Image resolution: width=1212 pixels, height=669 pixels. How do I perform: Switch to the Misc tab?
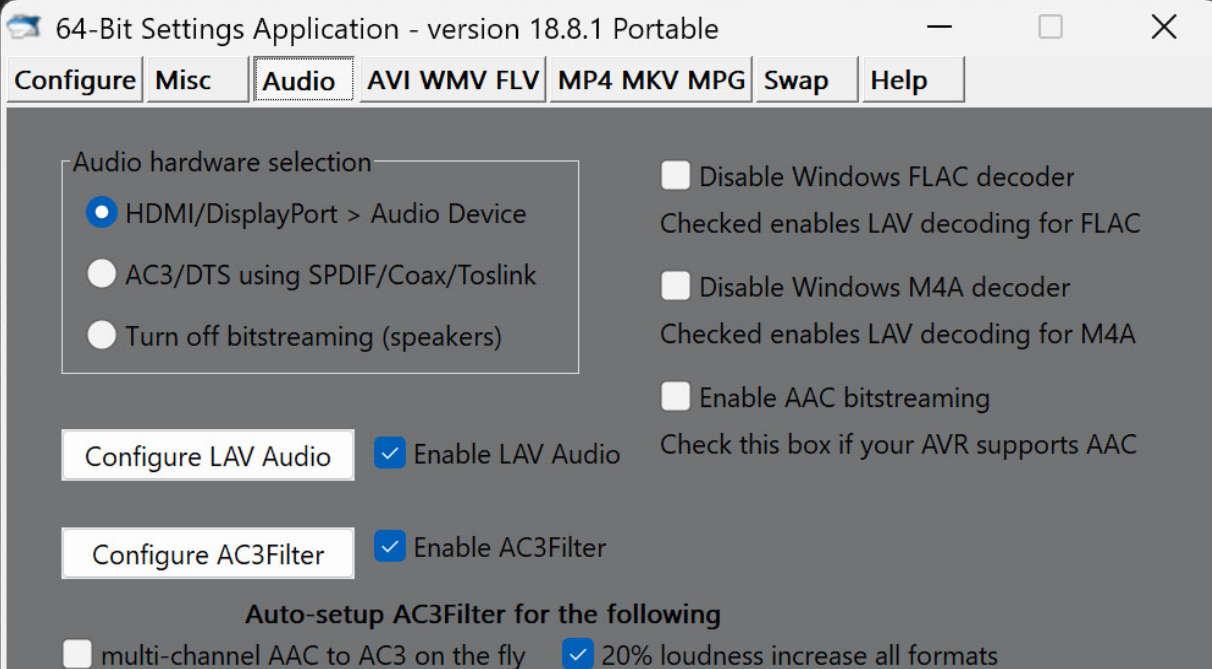coord(198,80)
